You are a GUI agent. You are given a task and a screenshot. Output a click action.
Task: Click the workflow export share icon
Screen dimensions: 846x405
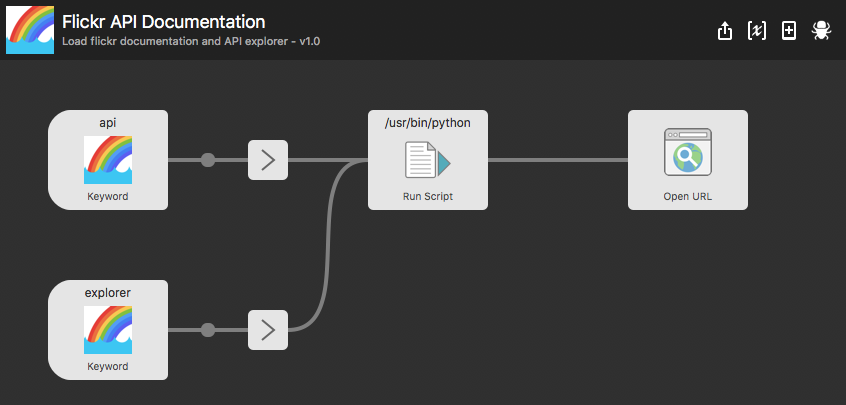725,30
